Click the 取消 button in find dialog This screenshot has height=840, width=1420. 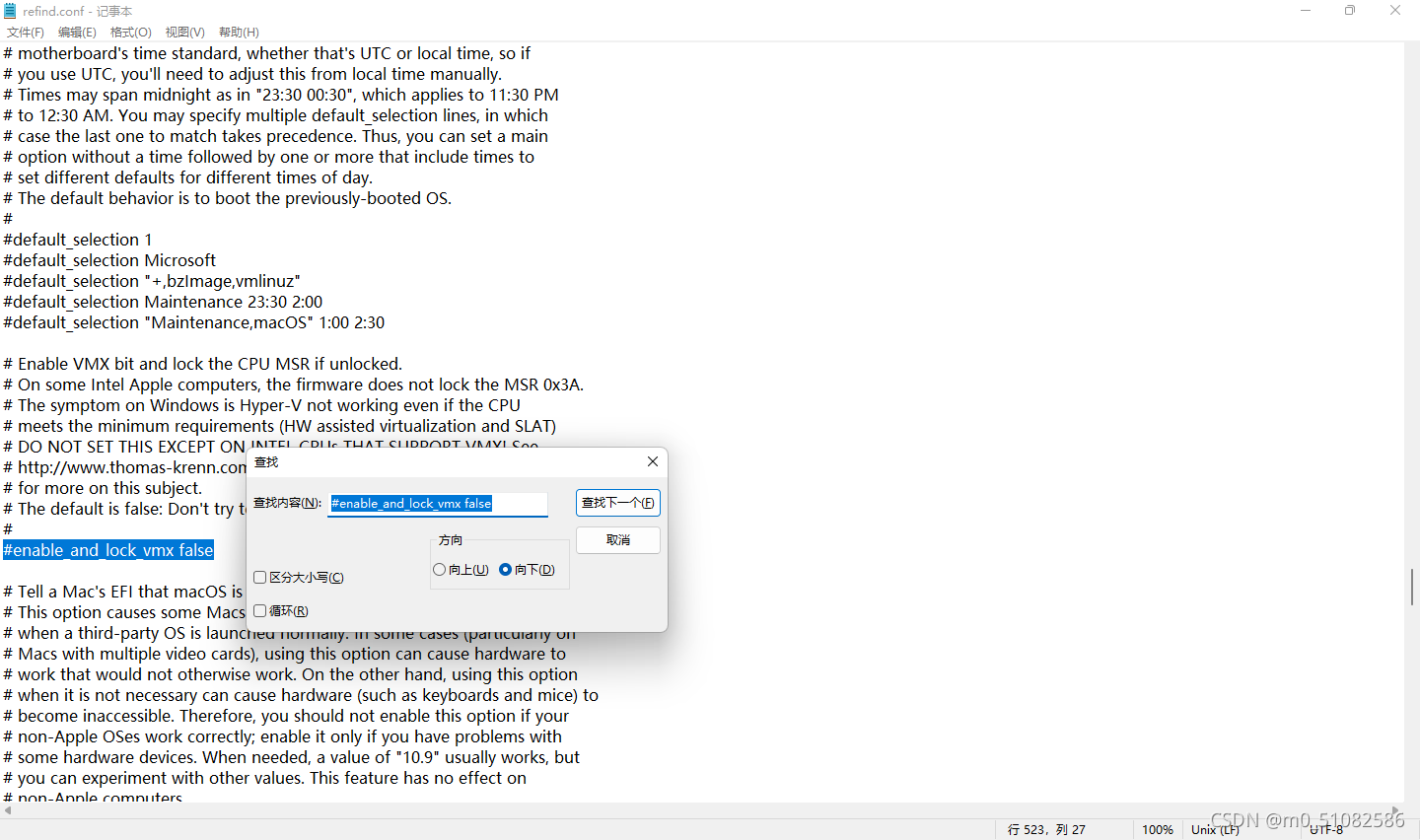point(618,540)
